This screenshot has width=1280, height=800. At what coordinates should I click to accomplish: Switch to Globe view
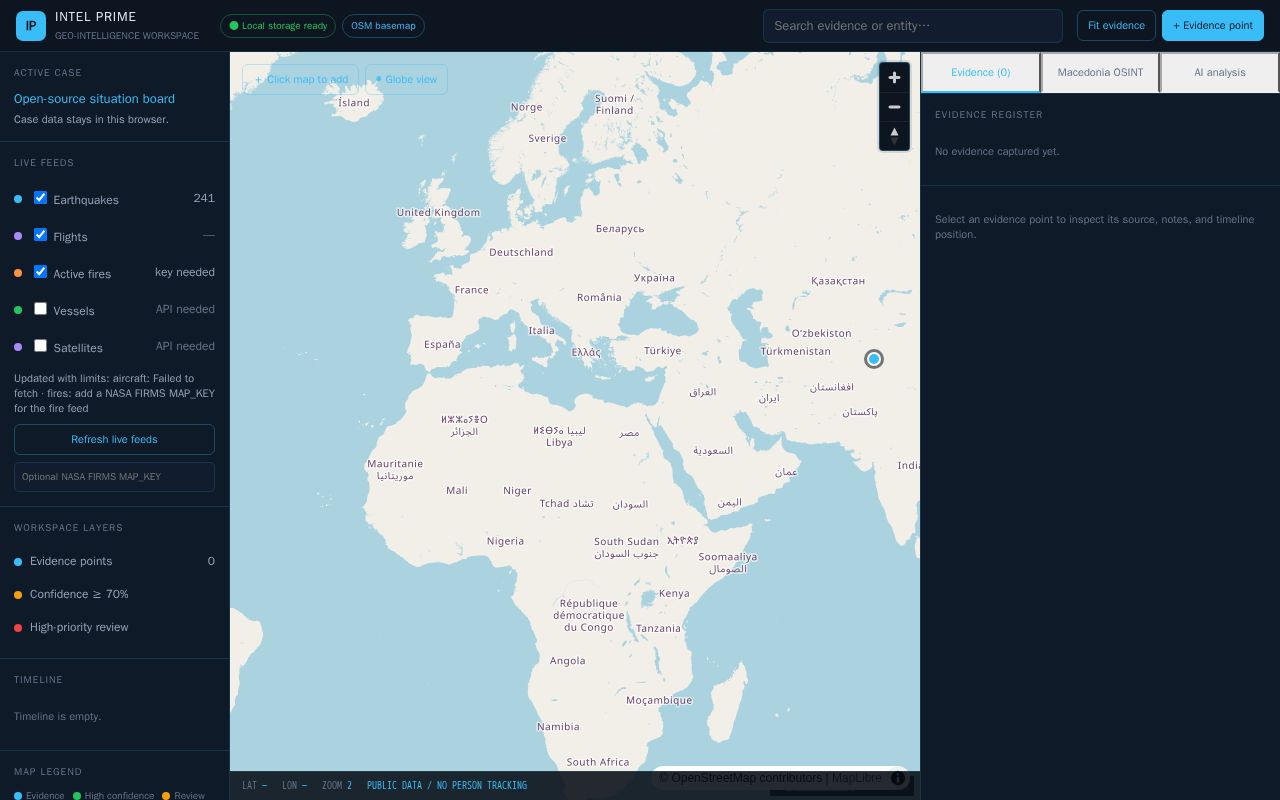coord(406,79)
